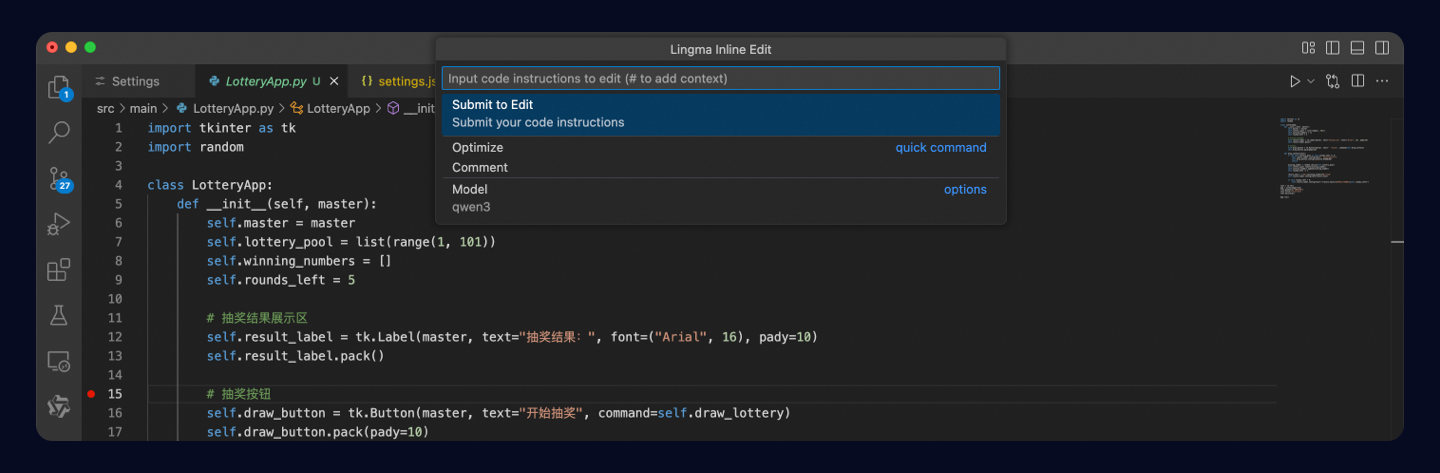Open the Run and Debug view

tap(59, 224)
